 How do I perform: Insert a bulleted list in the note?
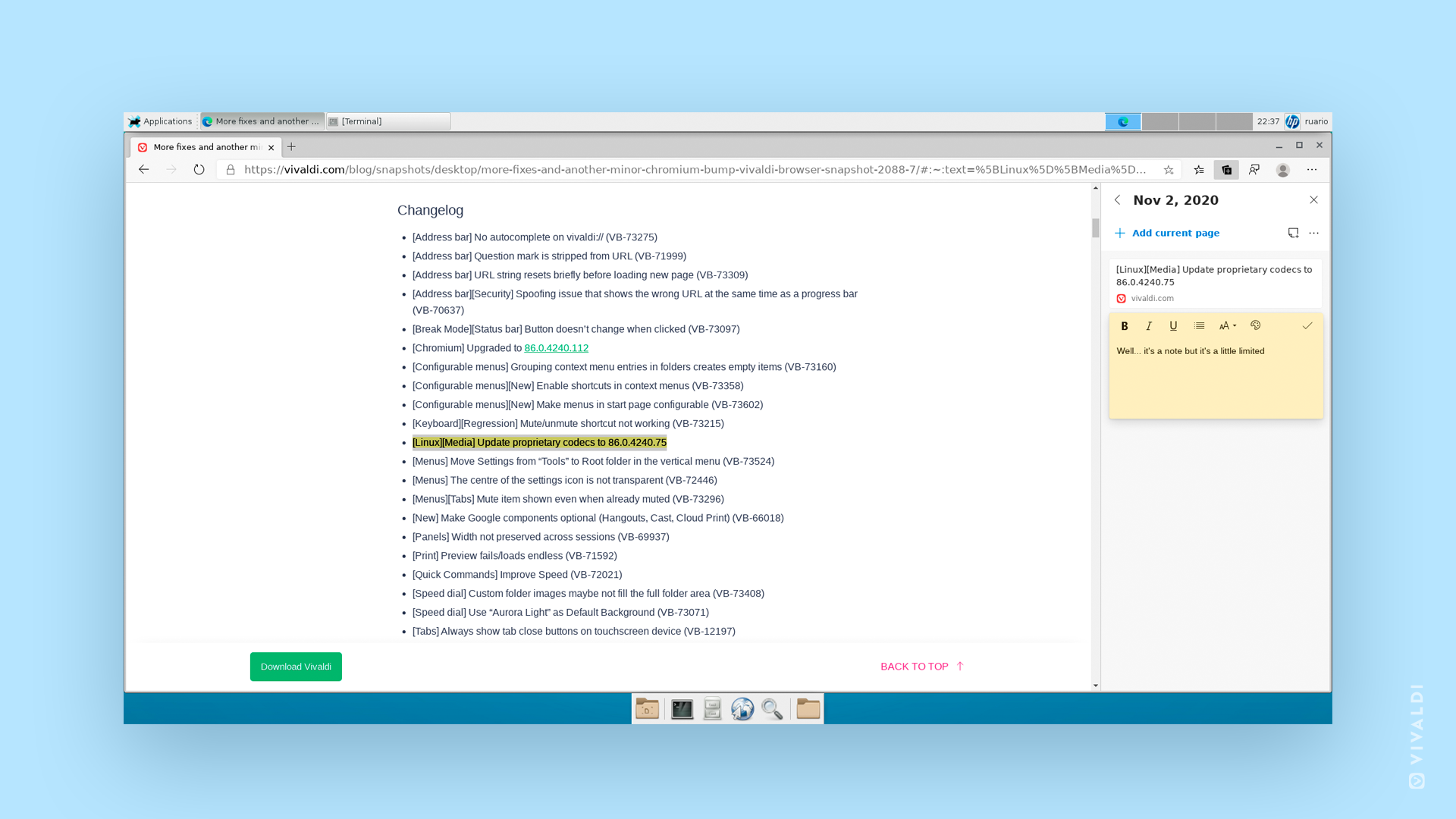[x=1199, y=326]
